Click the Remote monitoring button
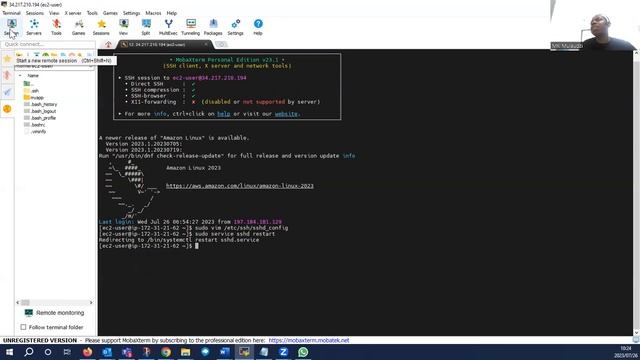The width and height of the screenshot is (640, 360). tap(55, 313)
